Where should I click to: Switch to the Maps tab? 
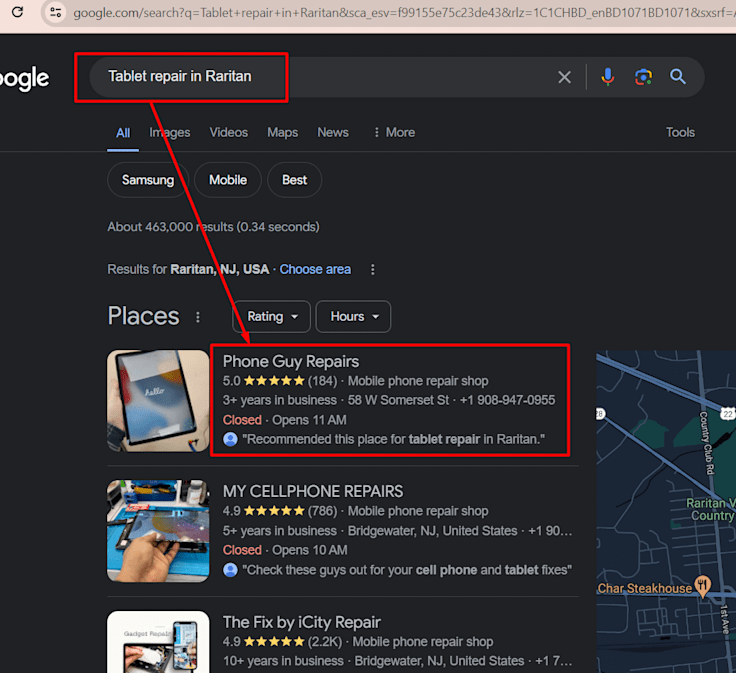pos(282,132)
